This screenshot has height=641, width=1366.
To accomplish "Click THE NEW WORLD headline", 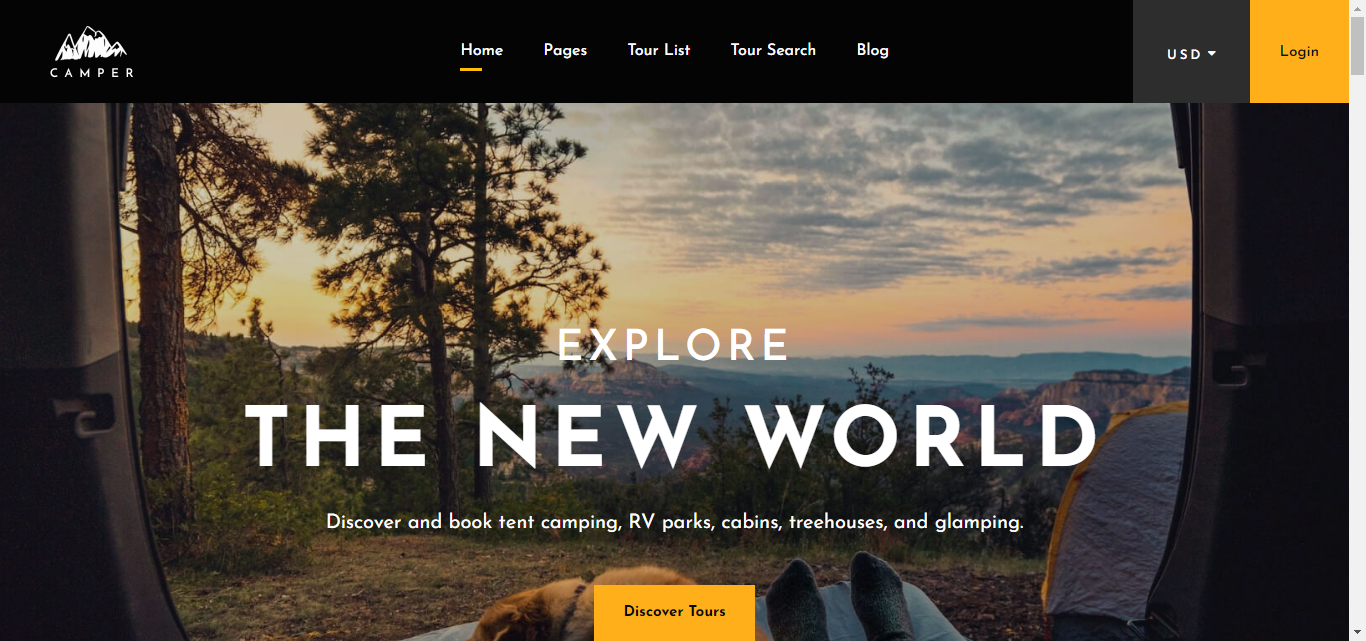I will pyautogui.click(x=672, y=437).
